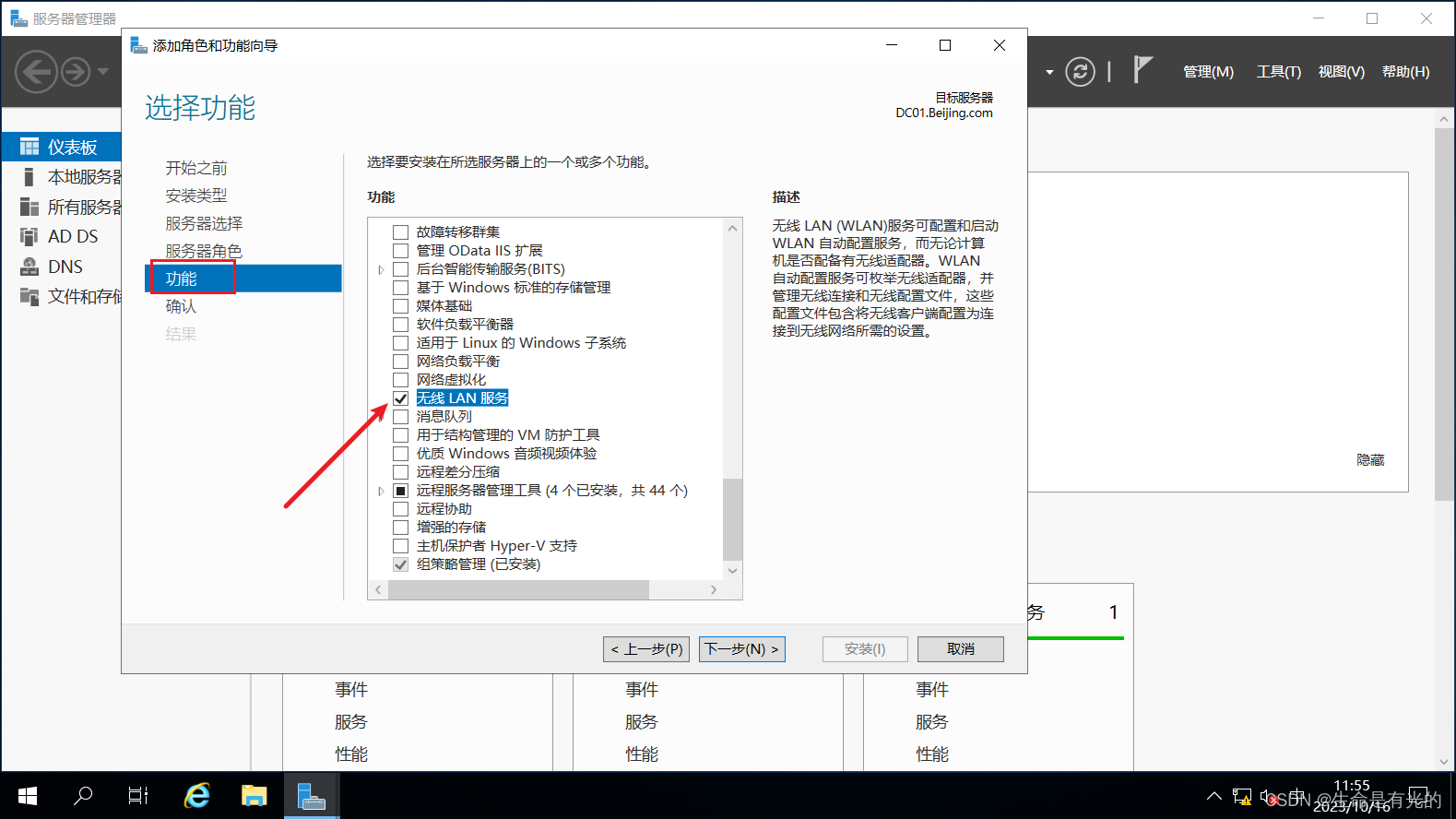
Task: Uncheck 无线 LAN 服务 feature
Action: click(400, 398)
